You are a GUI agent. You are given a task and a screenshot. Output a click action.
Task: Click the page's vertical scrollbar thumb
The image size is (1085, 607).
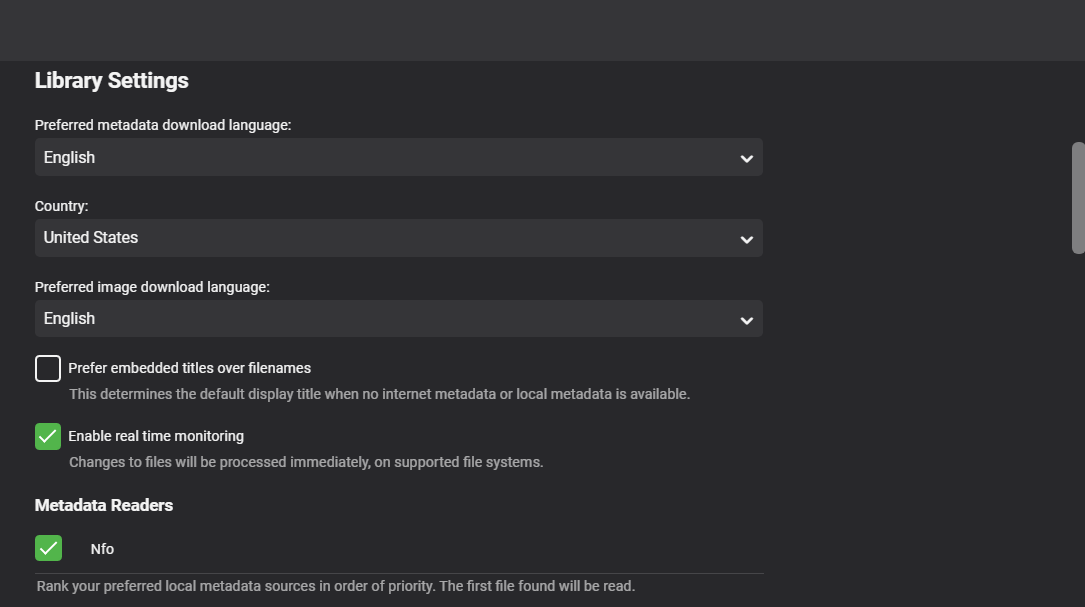1078,198
